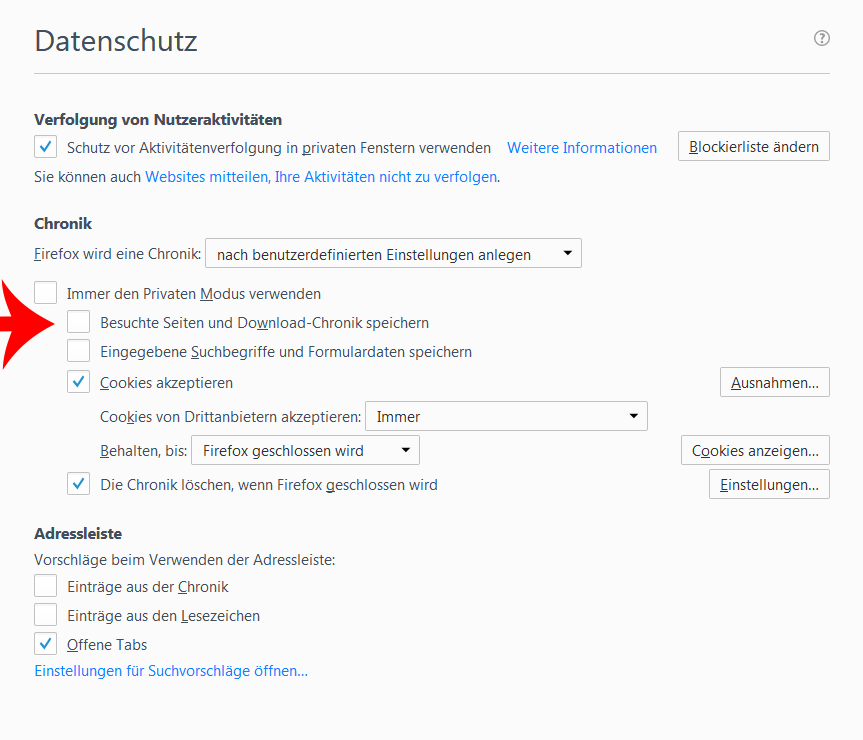Open 'Einstellungen für Suchvorschläge öffnen...' link

click(x=171, y=671)
